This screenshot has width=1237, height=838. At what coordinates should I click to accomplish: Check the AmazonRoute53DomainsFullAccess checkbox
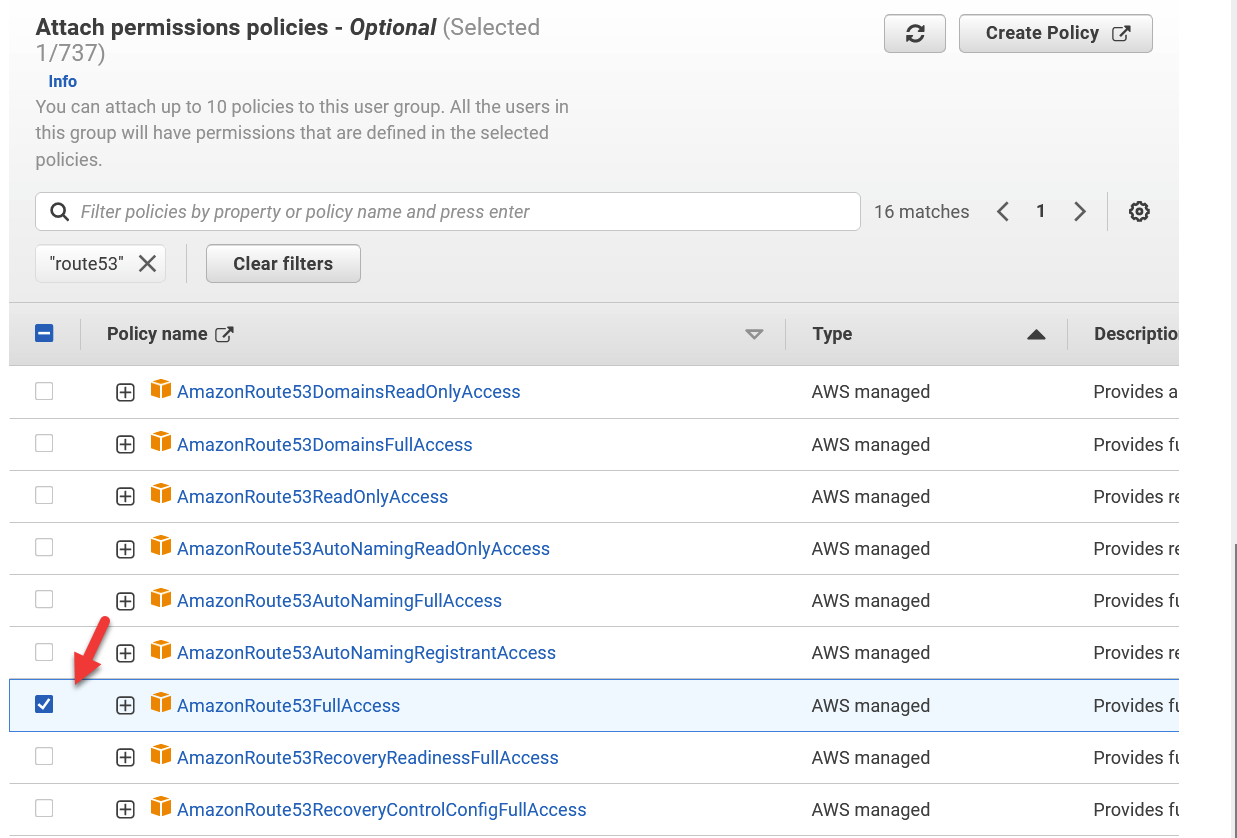44,443
